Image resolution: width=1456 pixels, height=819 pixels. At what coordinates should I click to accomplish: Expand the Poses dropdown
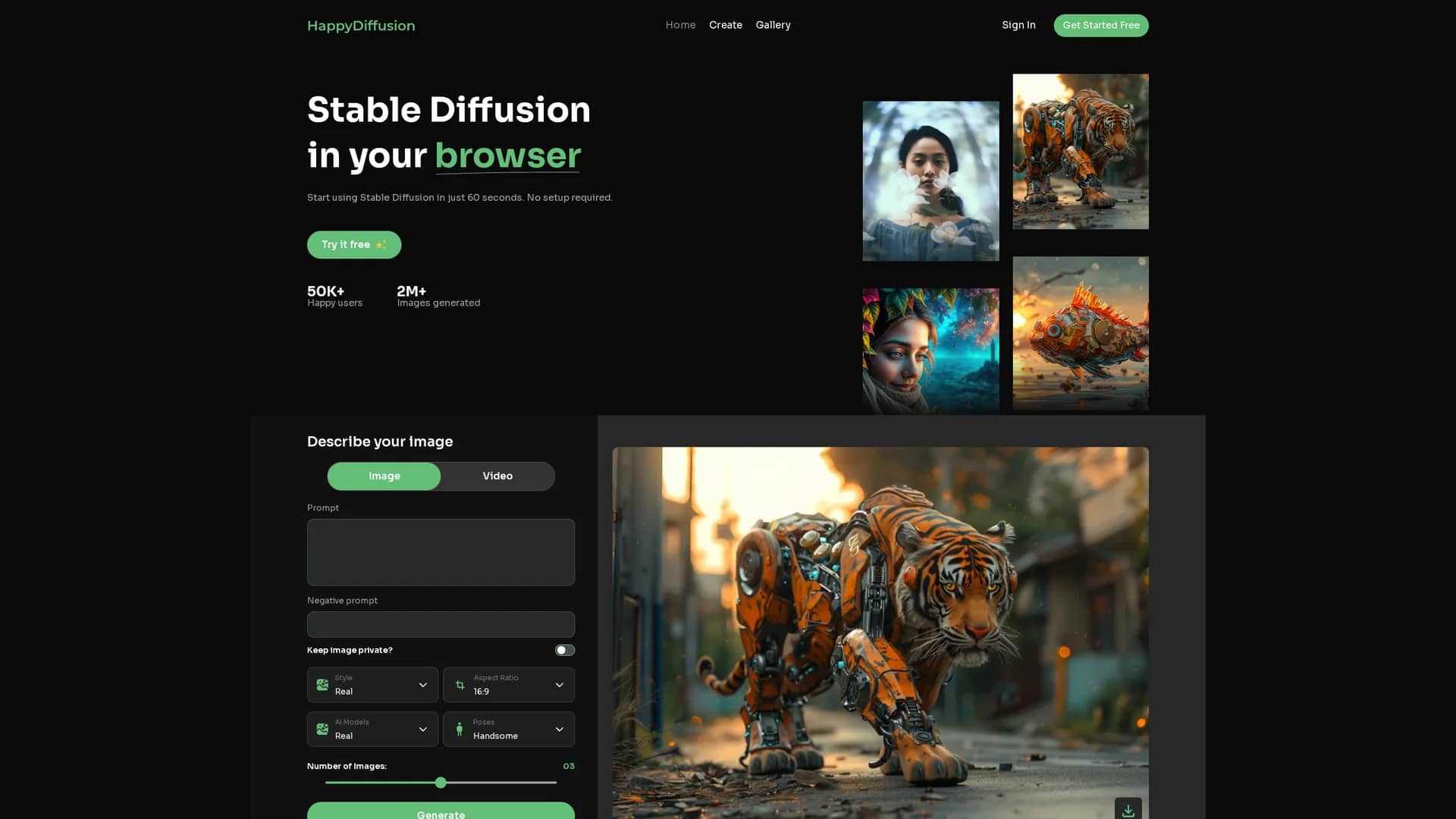(x=509, y=729)
